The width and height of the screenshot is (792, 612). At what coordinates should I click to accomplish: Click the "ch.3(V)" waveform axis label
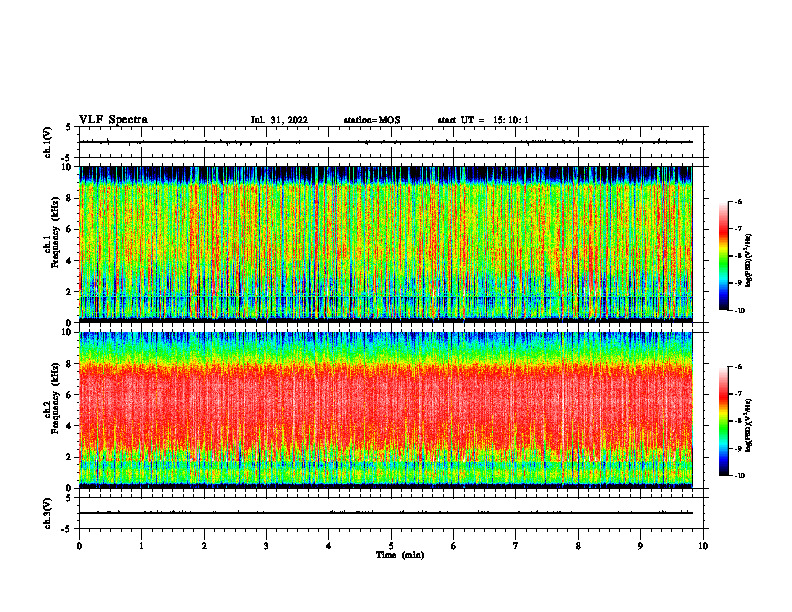[47, 513]
